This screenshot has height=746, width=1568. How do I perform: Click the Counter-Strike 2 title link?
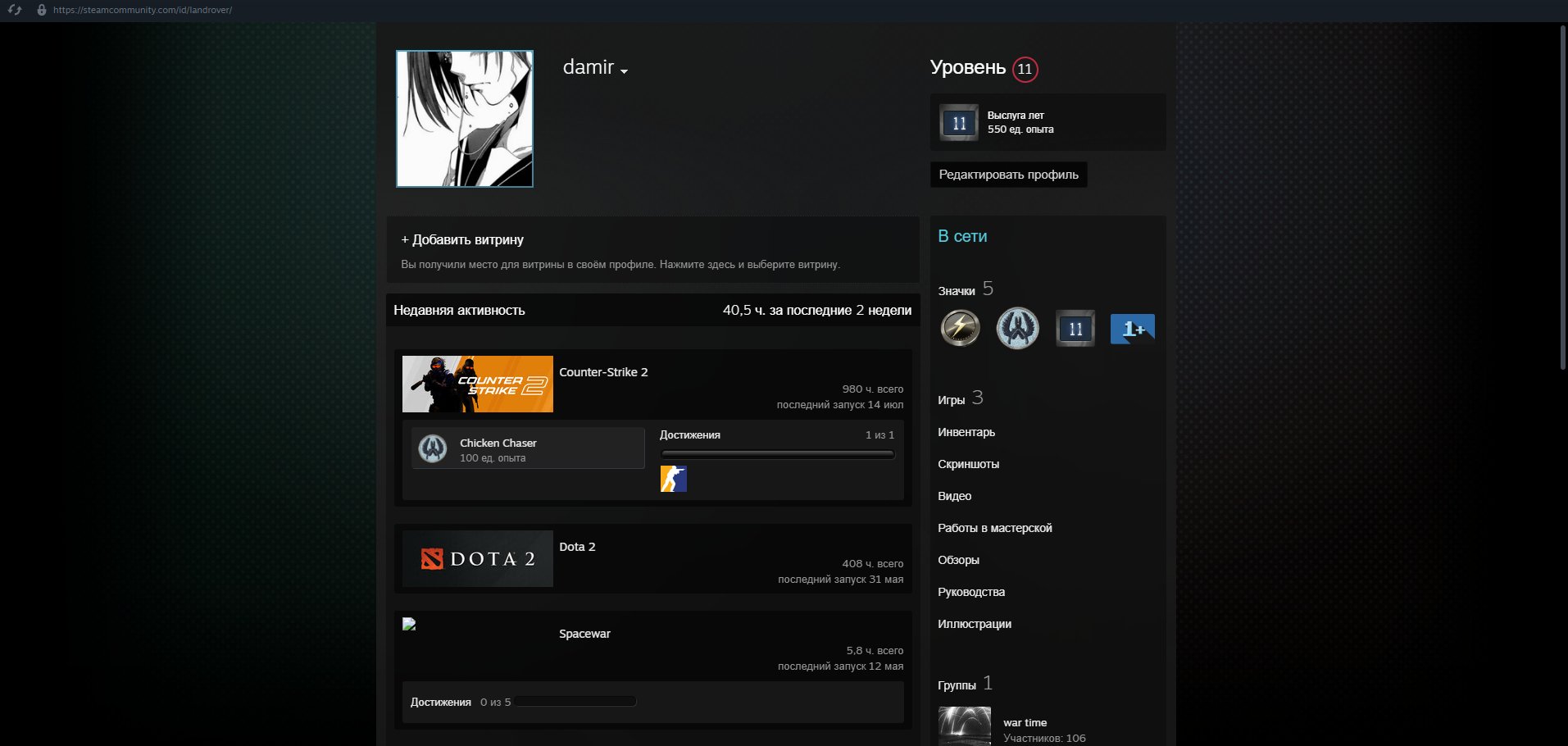(x=603, y=372)
